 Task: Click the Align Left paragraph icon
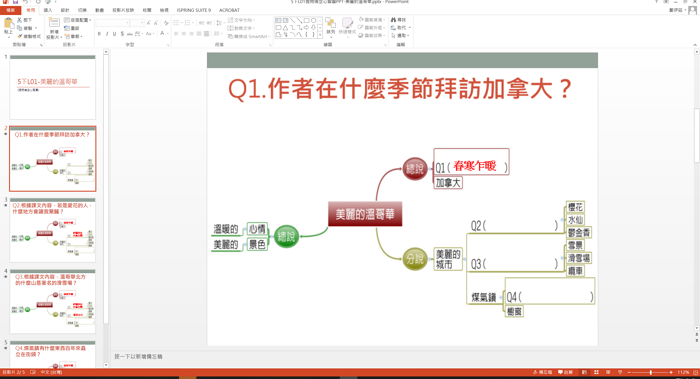point(176,33)
